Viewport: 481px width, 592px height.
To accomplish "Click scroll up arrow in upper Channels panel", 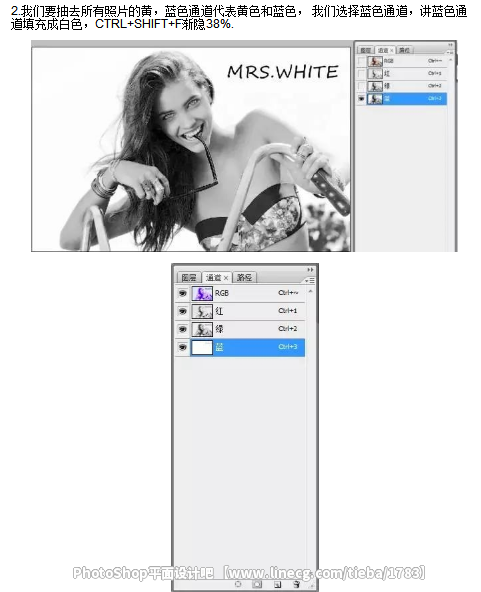I will point(450,60).
